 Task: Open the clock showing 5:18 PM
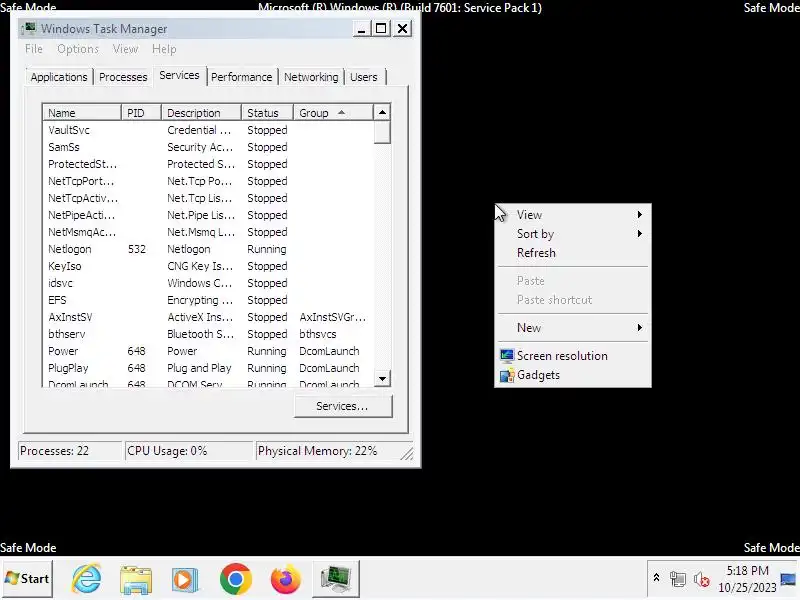(x=747, y=570)
